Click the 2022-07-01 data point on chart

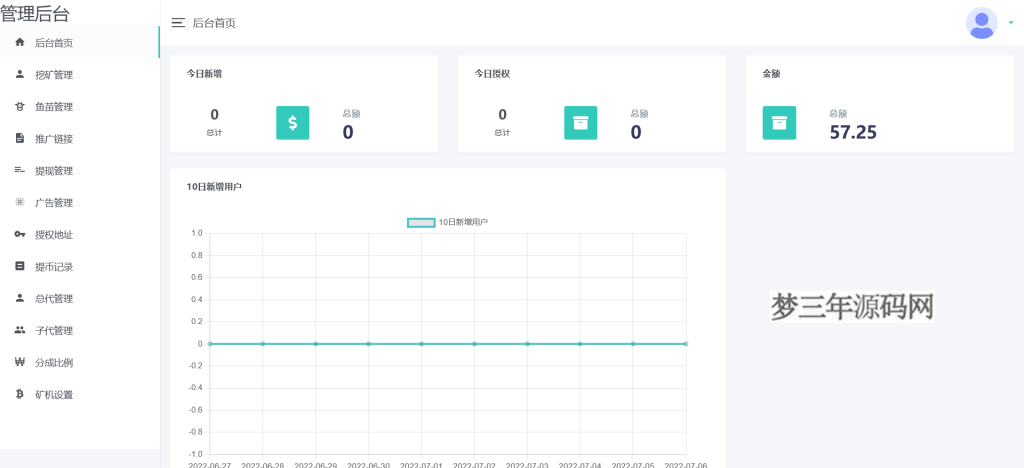coord(421,344)
